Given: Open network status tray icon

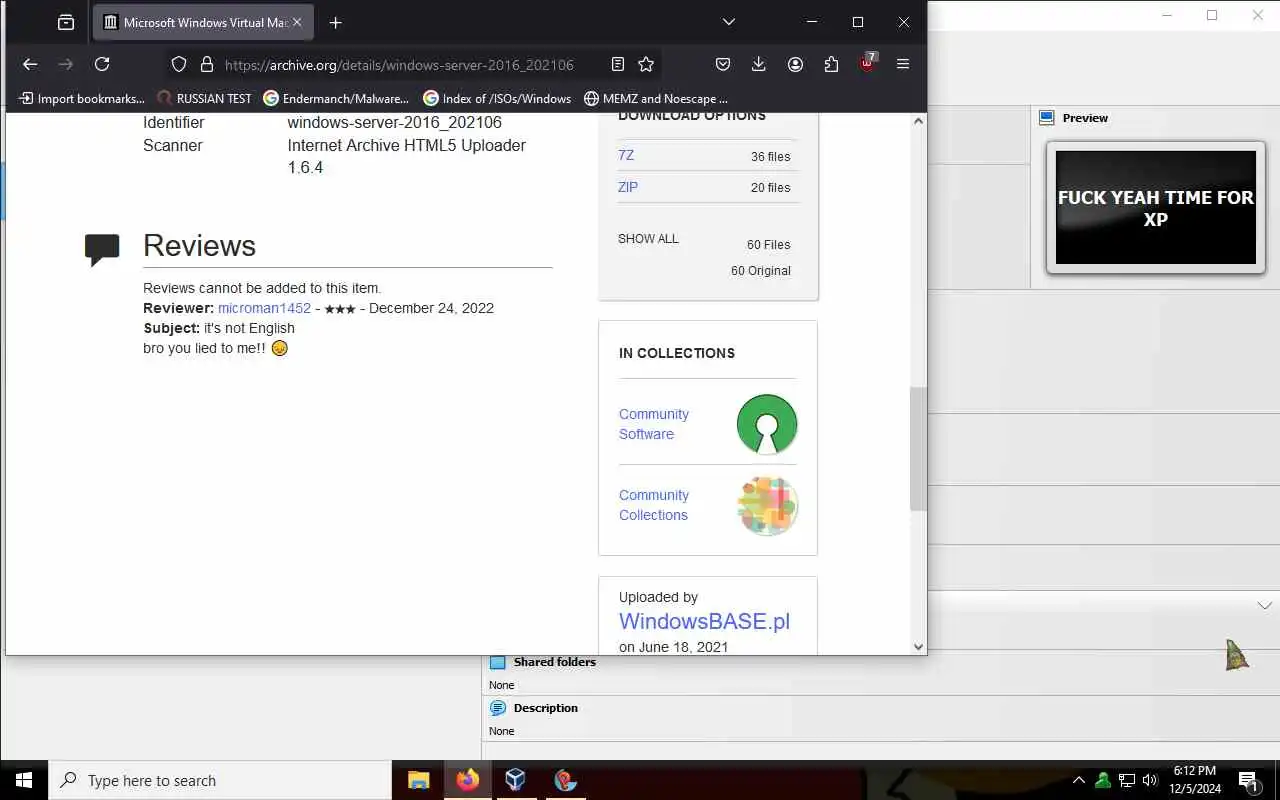Looking at the screenshot, I should click(1127, 780).
